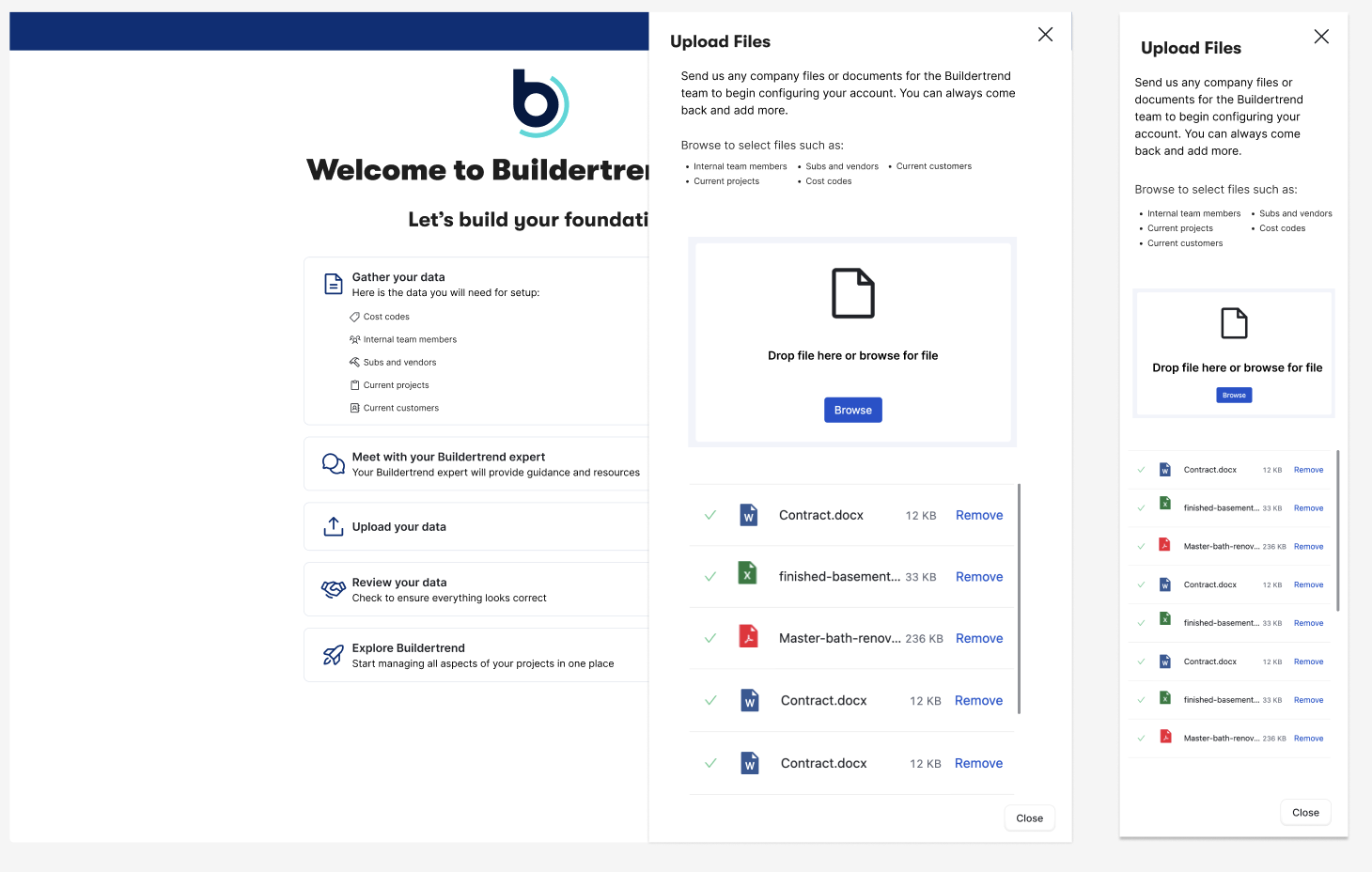Click the Upload Files title in wide panel

pos(720,41)
